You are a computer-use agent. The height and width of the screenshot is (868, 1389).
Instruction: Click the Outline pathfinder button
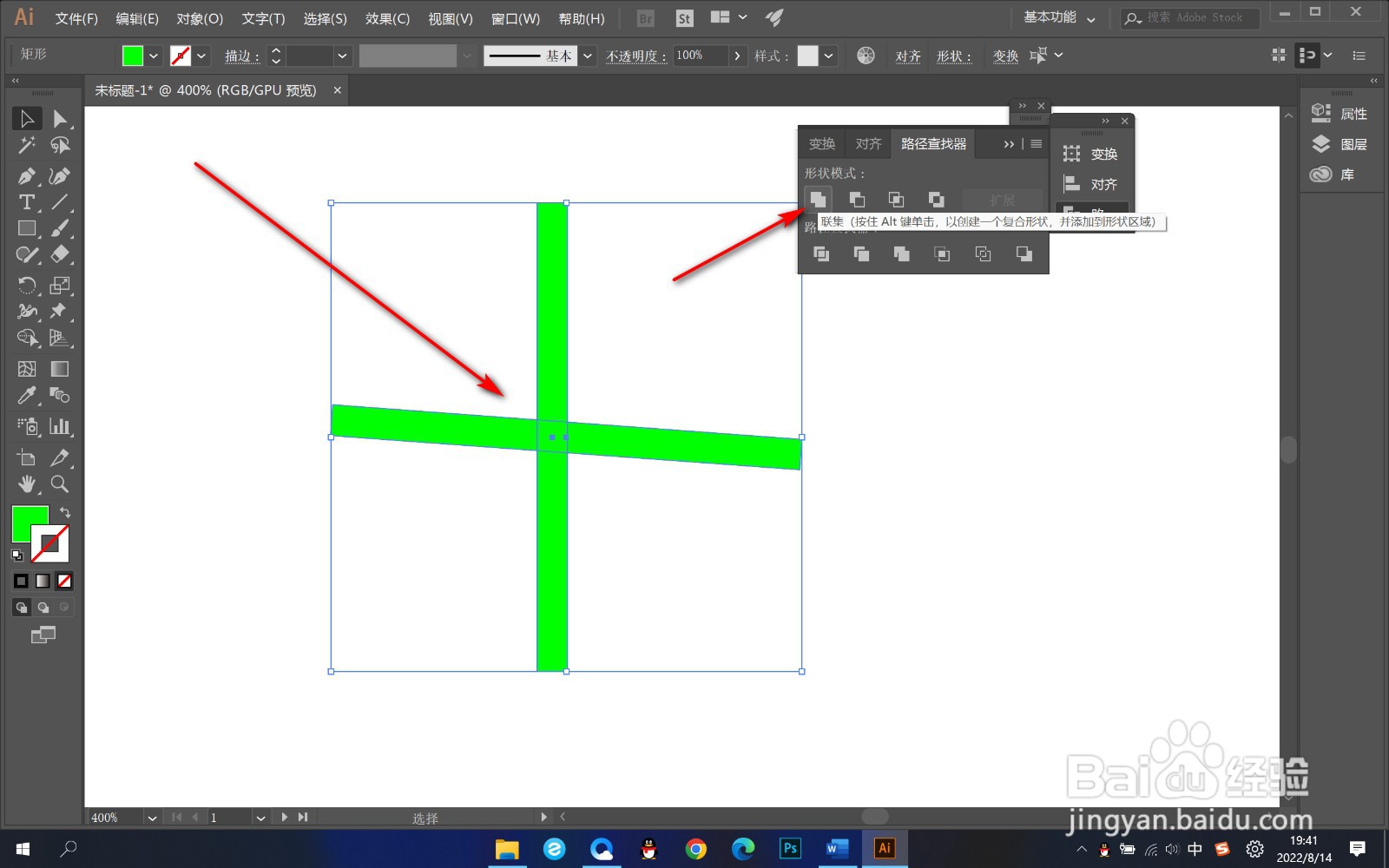983,253
